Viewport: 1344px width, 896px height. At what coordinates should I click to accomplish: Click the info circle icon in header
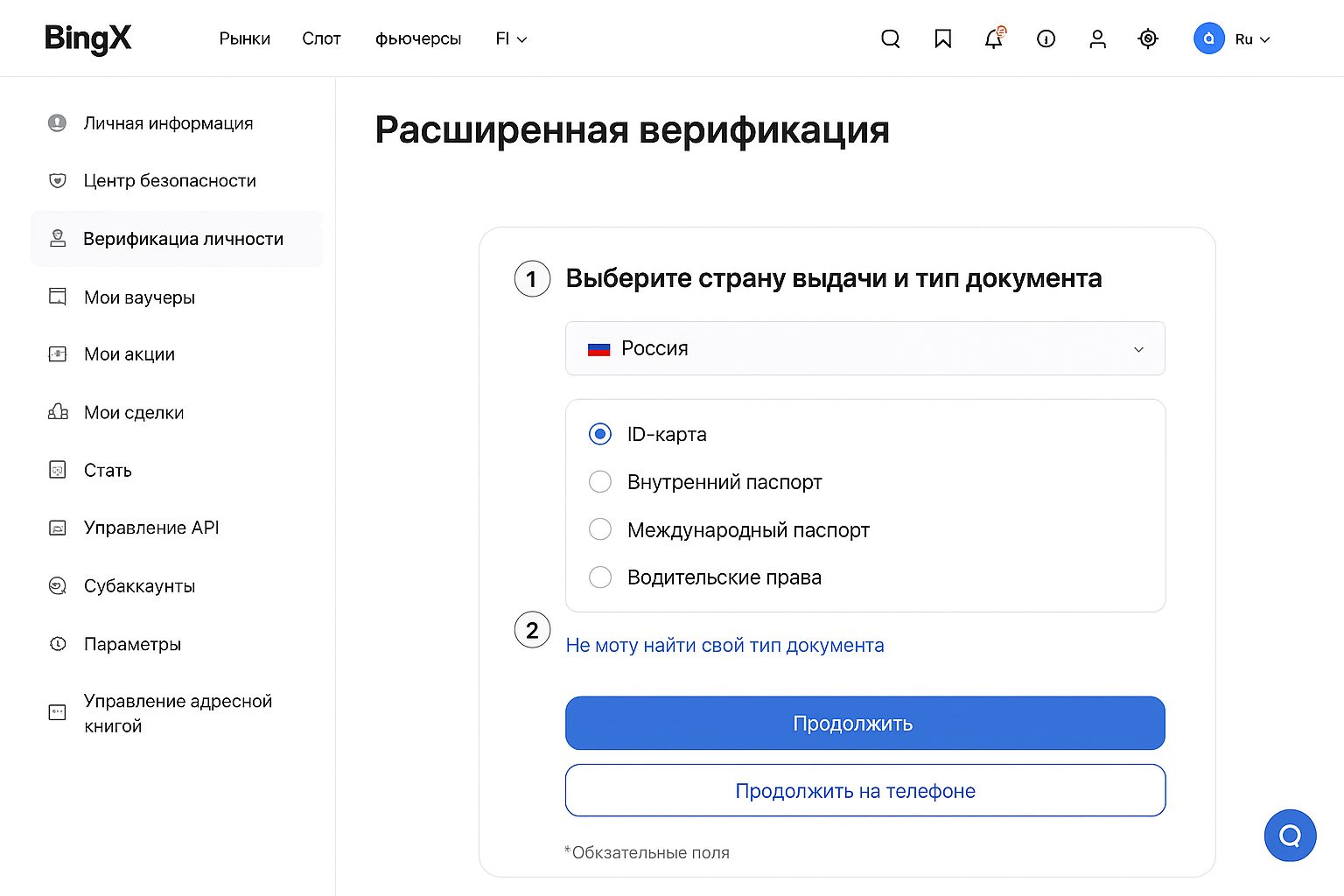1046,39
